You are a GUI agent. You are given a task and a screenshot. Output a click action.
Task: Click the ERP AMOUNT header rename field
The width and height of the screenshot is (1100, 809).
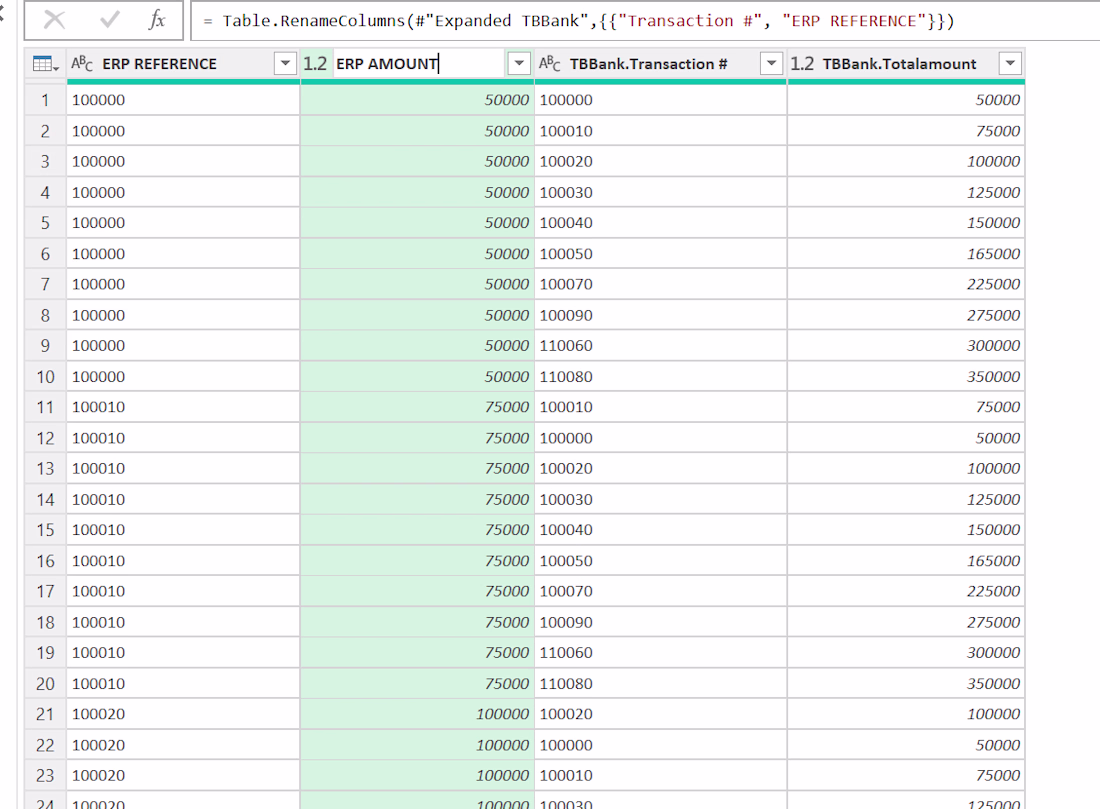click(x=419, y=64)
